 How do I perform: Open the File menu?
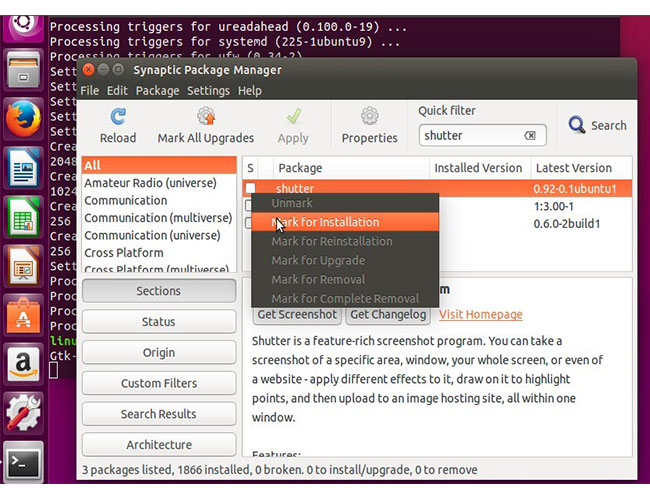point(90,90)
